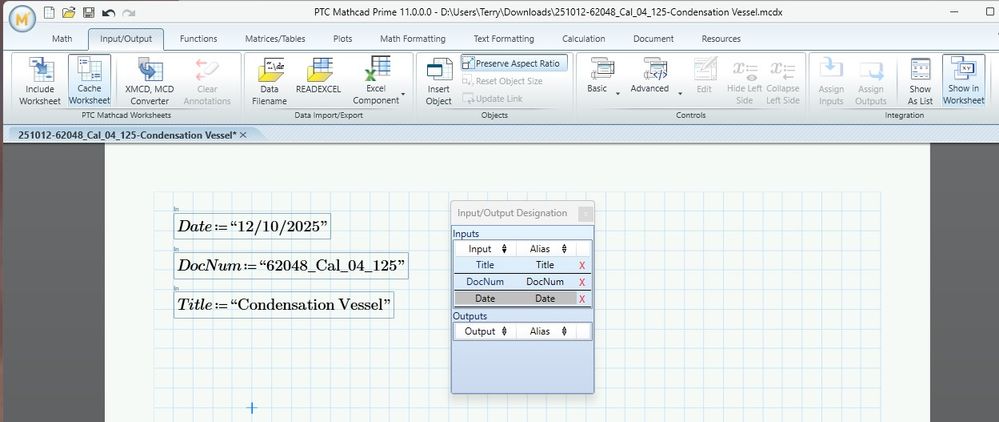Sort inputs by the Alias column header
Screen dimensions: 999x422
(x=547, y=249)
